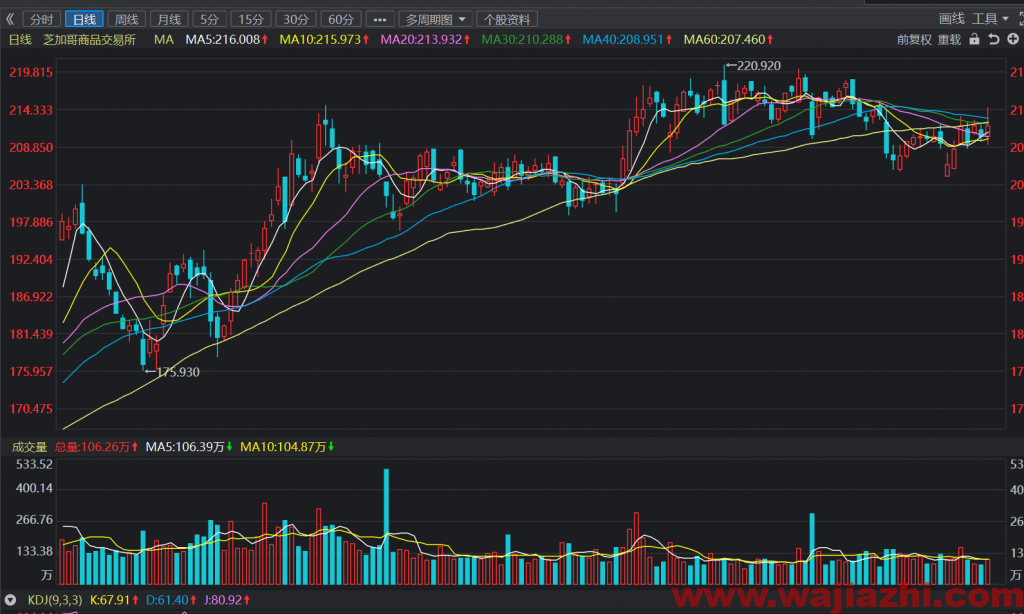This screenshot has width=1024, height=614.
Task: Click the undo arrow icon
Action: point(993,39)
